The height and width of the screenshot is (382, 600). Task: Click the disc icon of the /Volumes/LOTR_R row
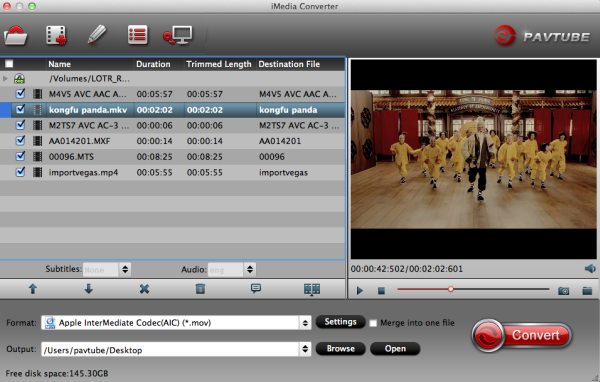click(x=20, y=79)
